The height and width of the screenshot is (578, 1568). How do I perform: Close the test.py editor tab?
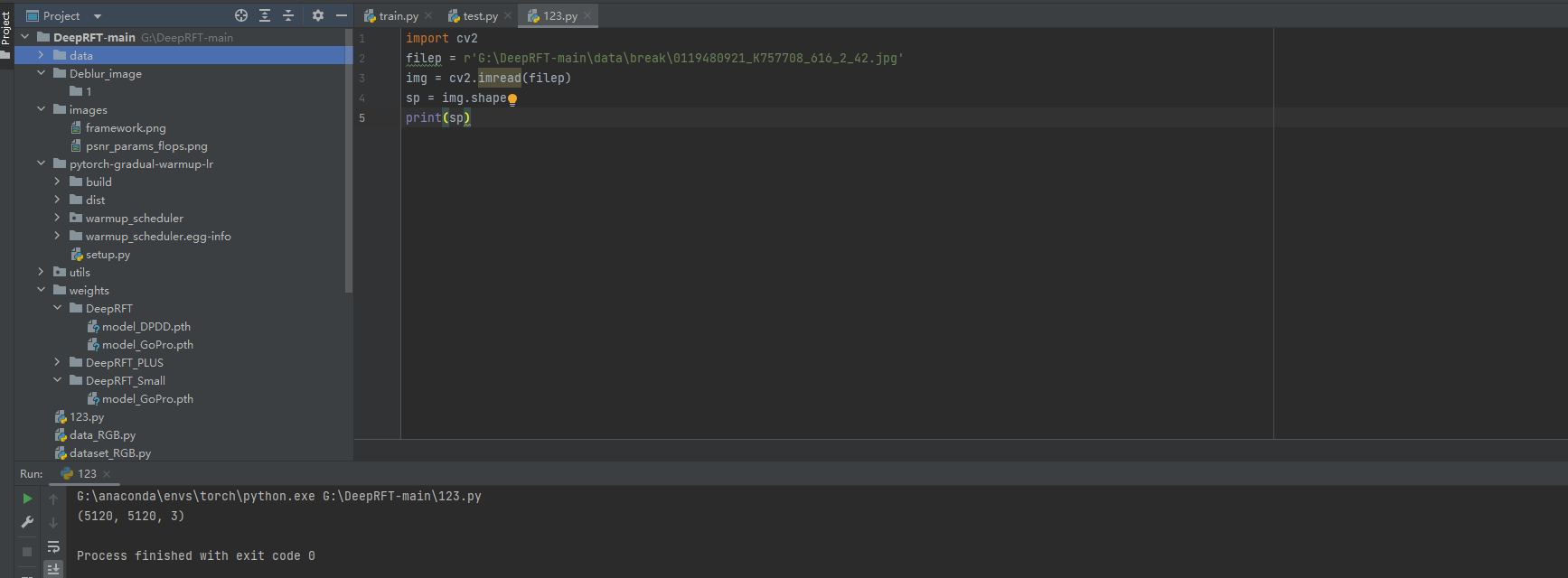(x=508, y=15)
